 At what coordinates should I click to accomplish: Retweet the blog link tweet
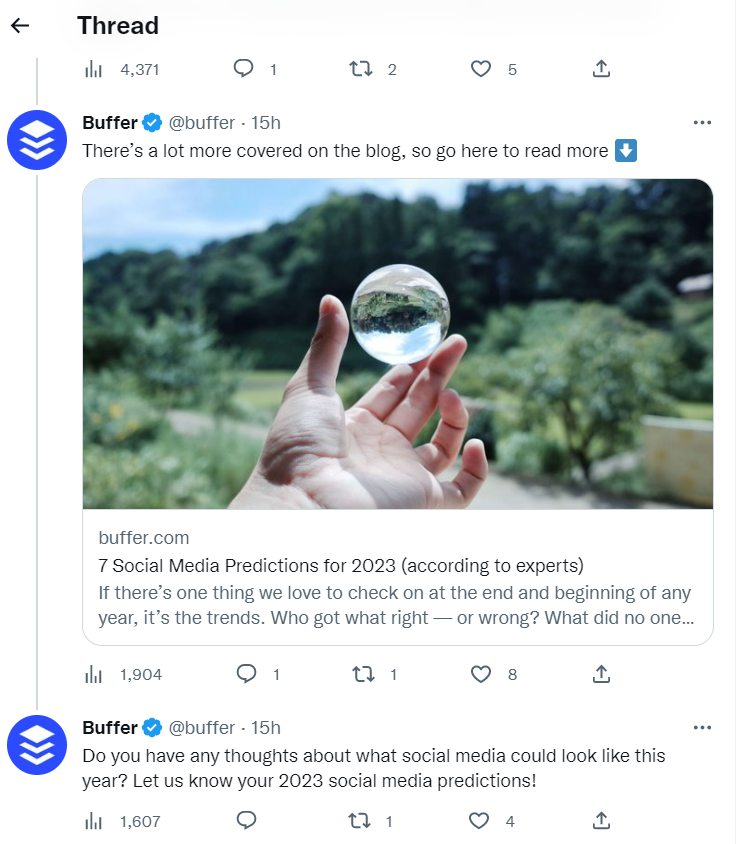pos(363,674)
